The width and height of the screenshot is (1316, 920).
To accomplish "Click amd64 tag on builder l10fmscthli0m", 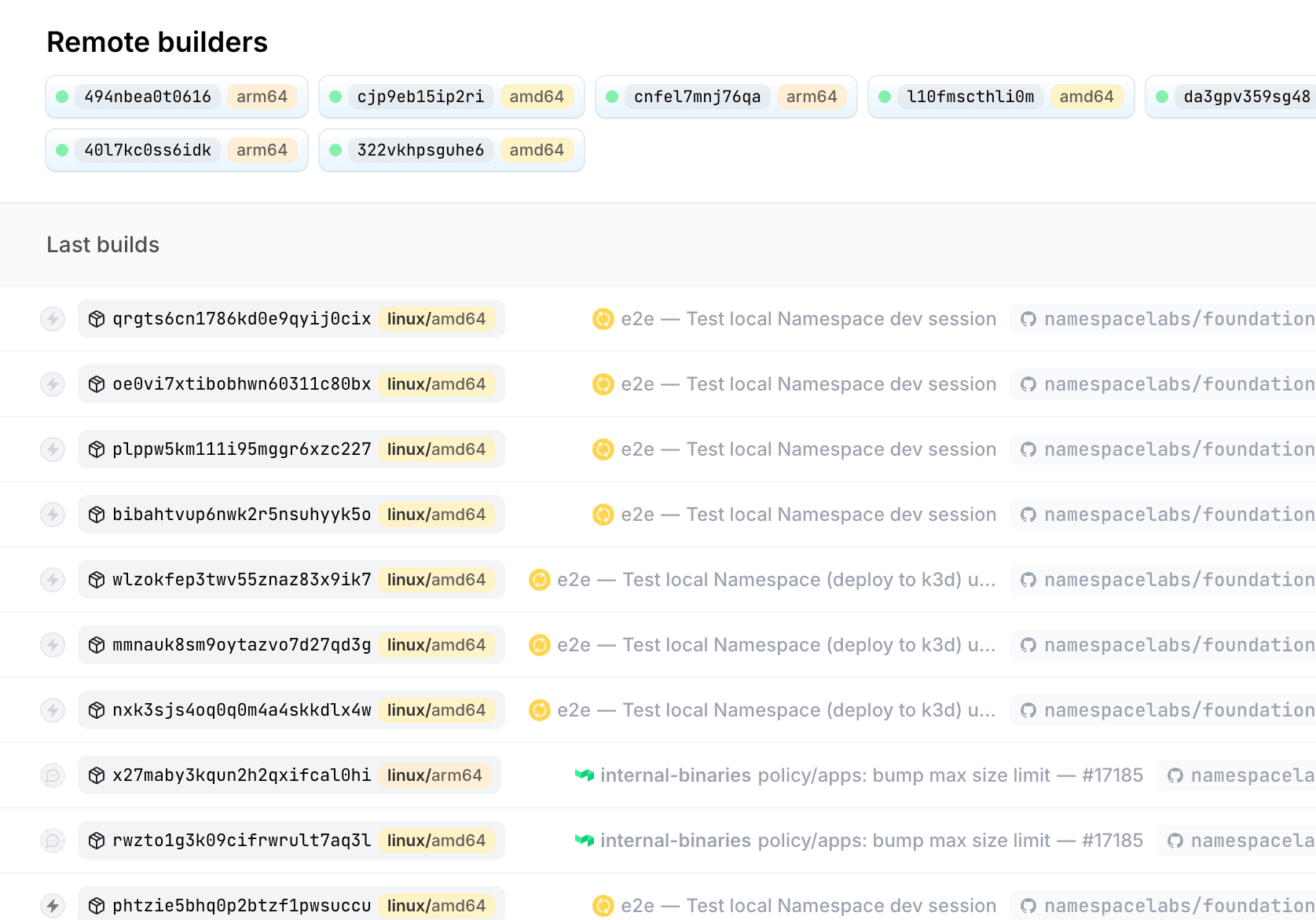I will click(1087, 97).
